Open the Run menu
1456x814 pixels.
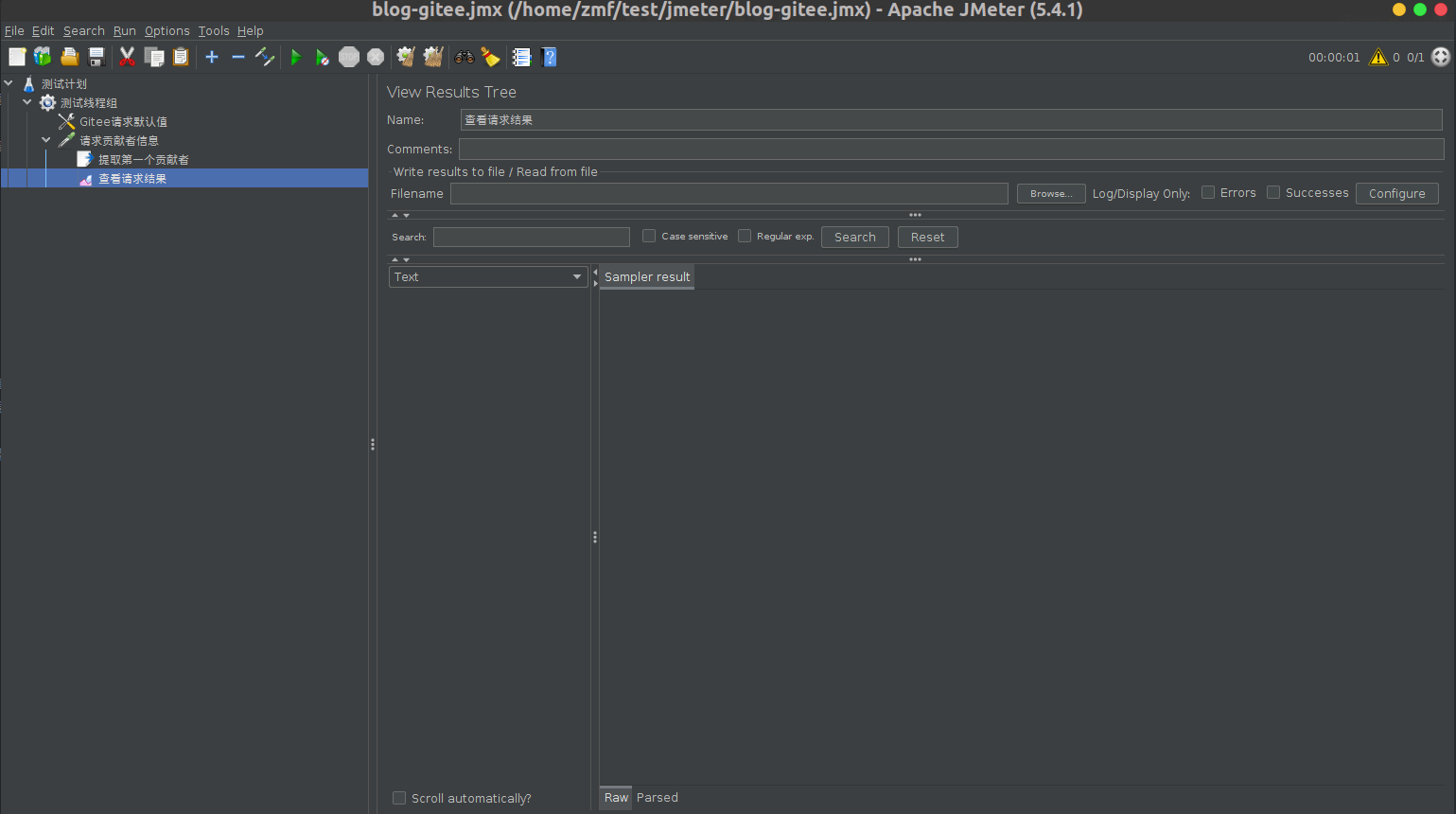(x=124, y=30)
